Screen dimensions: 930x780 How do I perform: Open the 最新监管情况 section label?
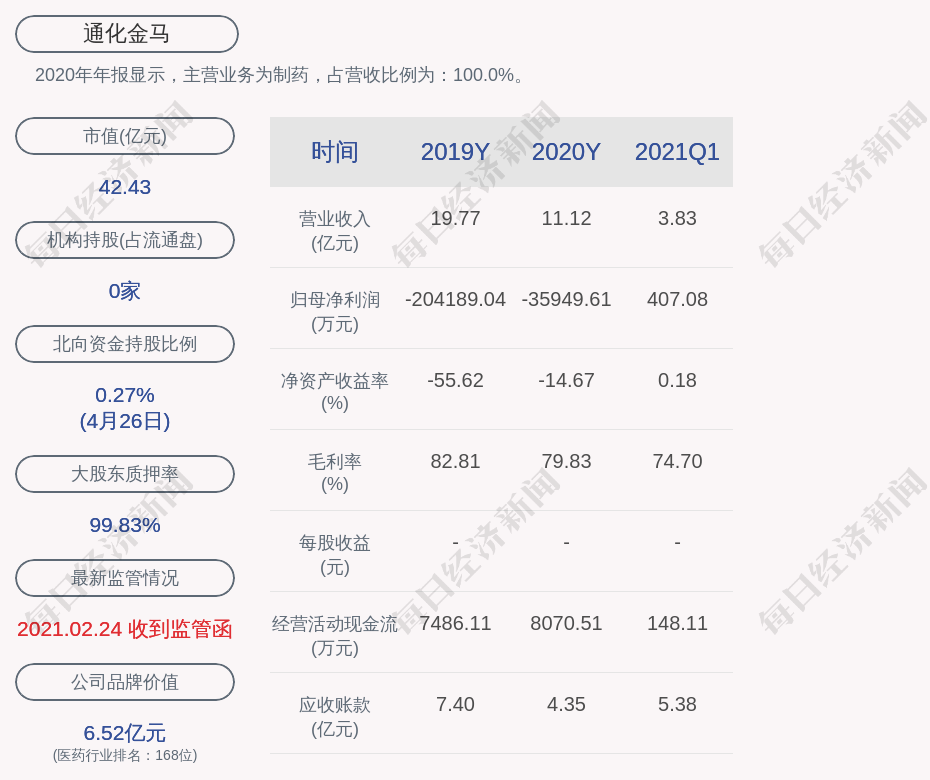125,578
